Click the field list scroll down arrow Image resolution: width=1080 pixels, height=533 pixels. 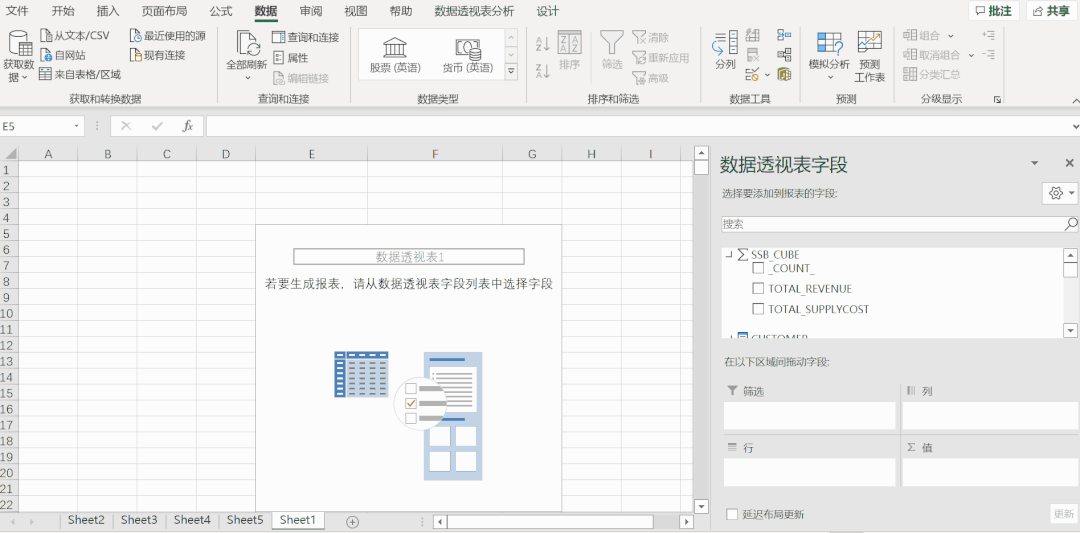[1070, 331]
